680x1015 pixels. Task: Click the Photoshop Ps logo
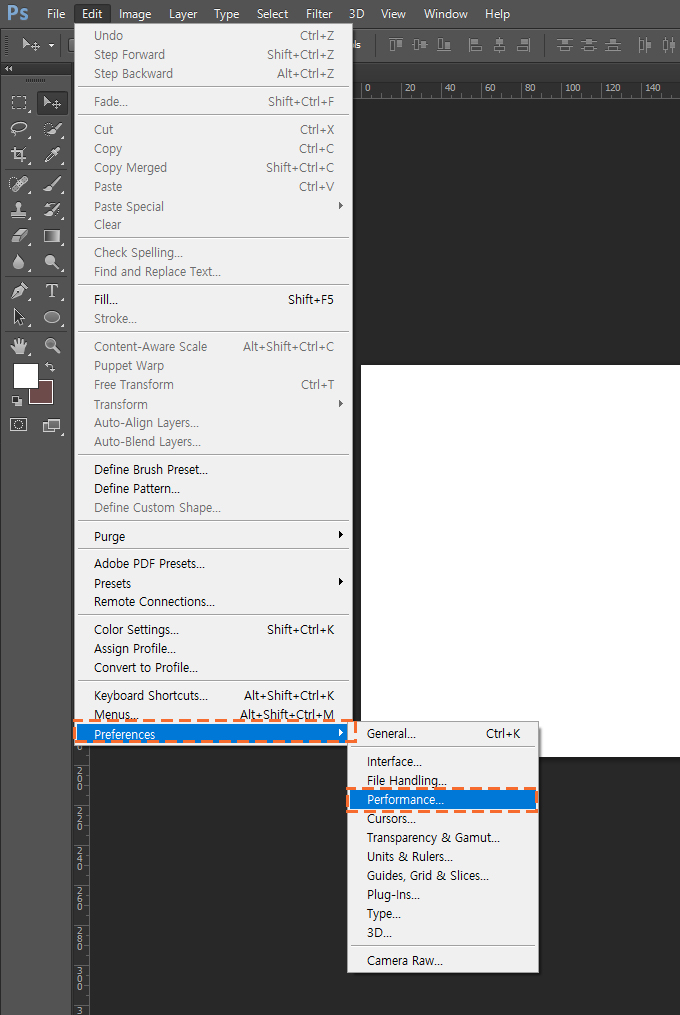click(x=18, y=13)
